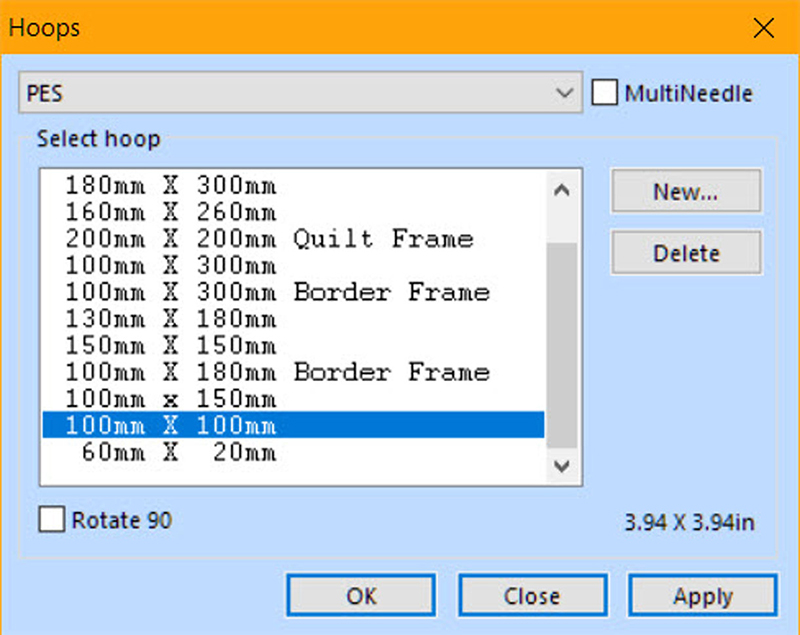Image resolution: width=800 pixels, height=635 pixels.
Task: Click the Close button at bottom
Action: pos(532,596)
